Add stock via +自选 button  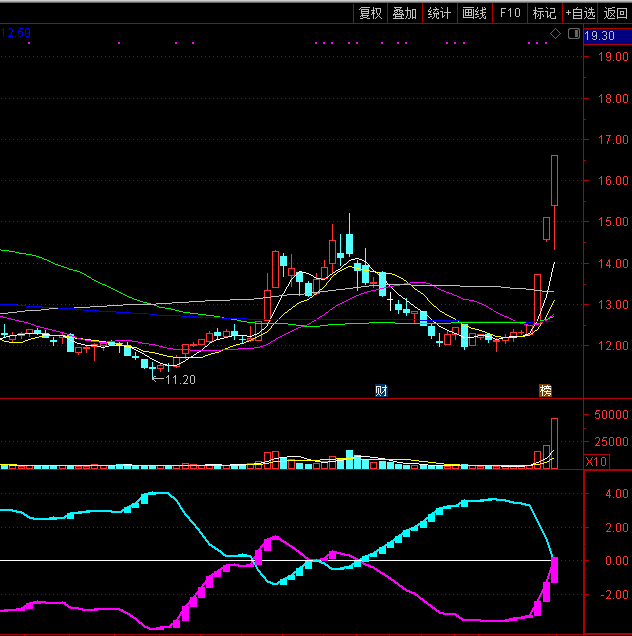pos(580,13)
